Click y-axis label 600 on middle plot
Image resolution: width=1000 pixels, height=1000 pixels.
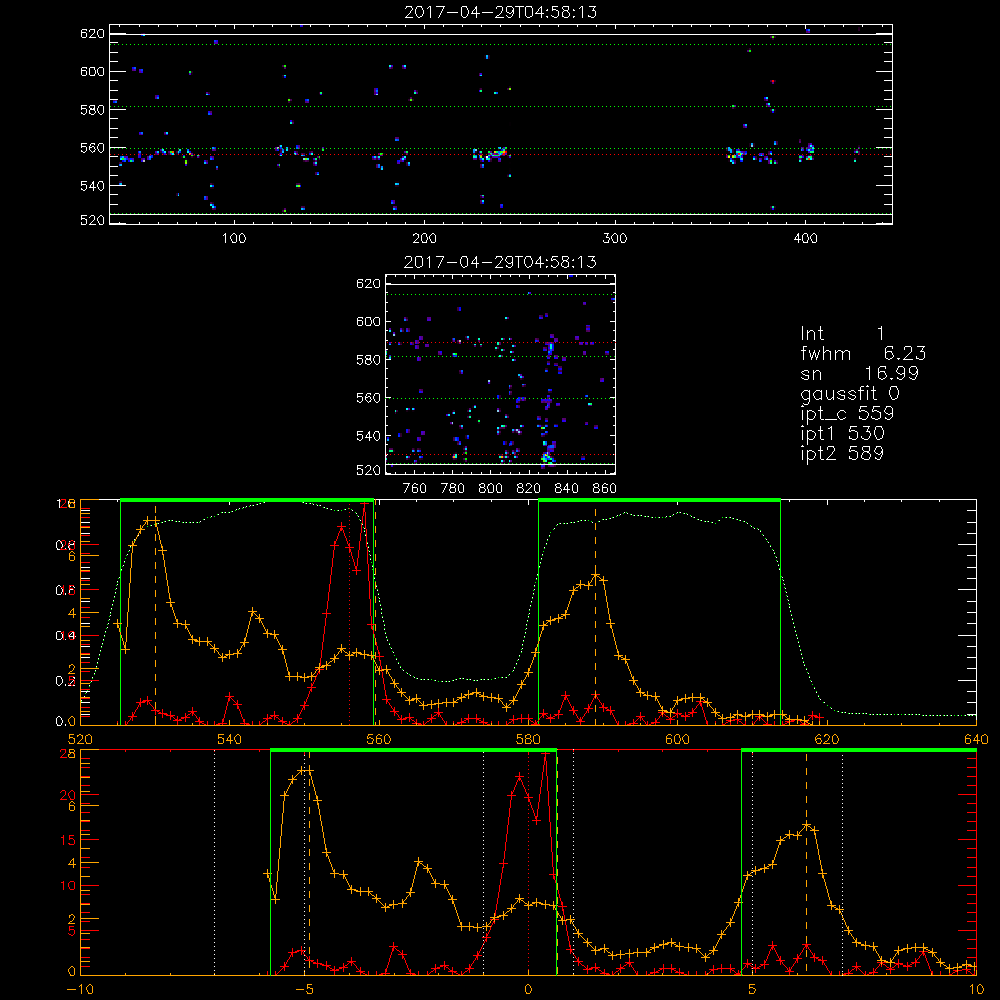368,321
